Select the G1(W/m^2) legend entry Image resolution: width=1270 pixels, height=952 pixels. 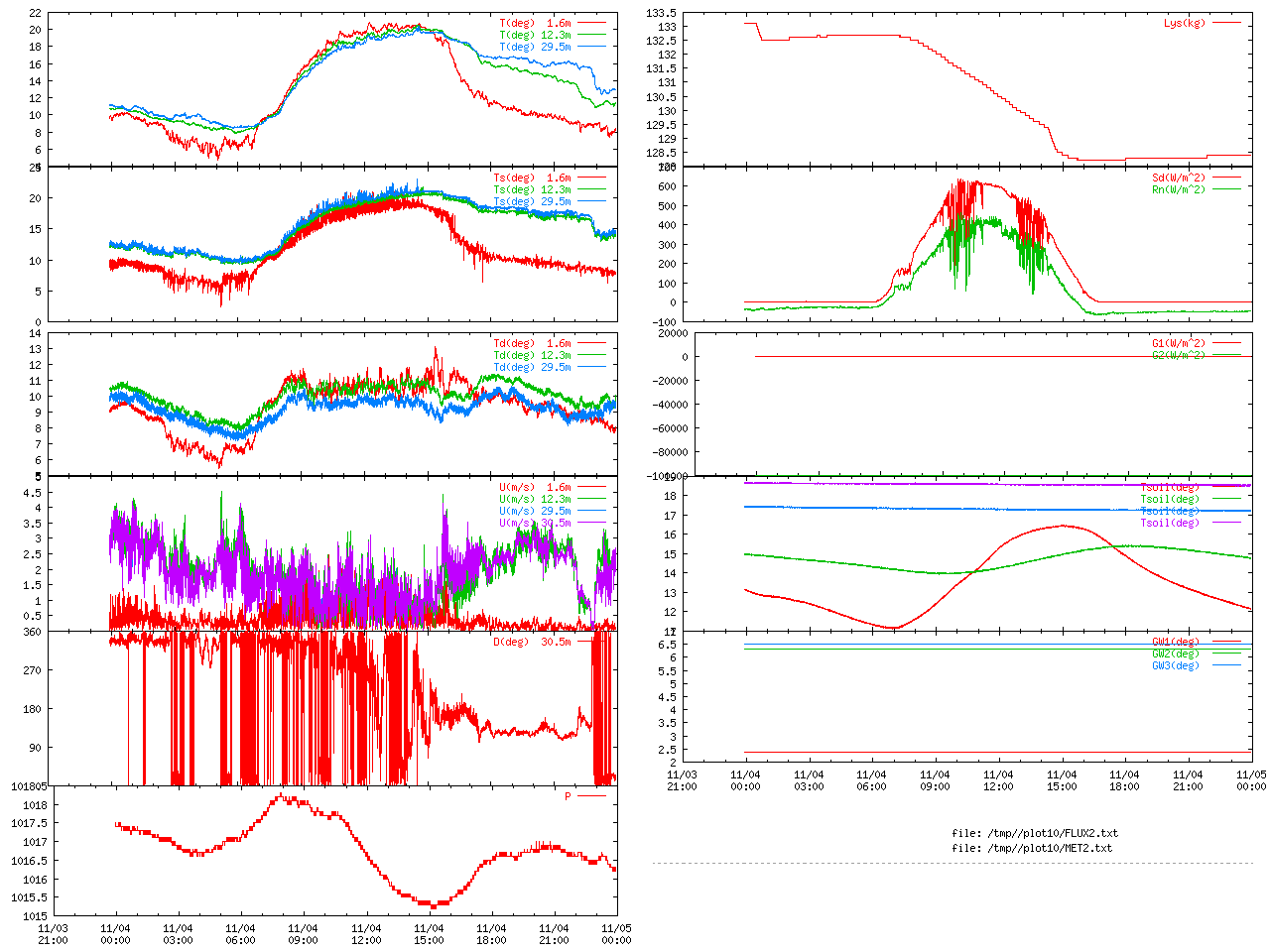tap(1178, 343)
